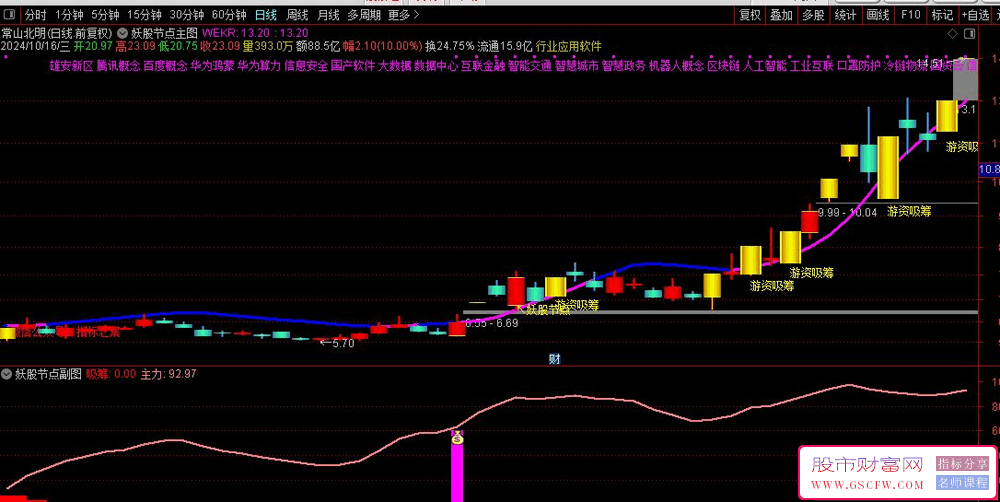Switch to the 60分钟 period tab
This screenshot has width=1000, height=502.
[229, 15]
